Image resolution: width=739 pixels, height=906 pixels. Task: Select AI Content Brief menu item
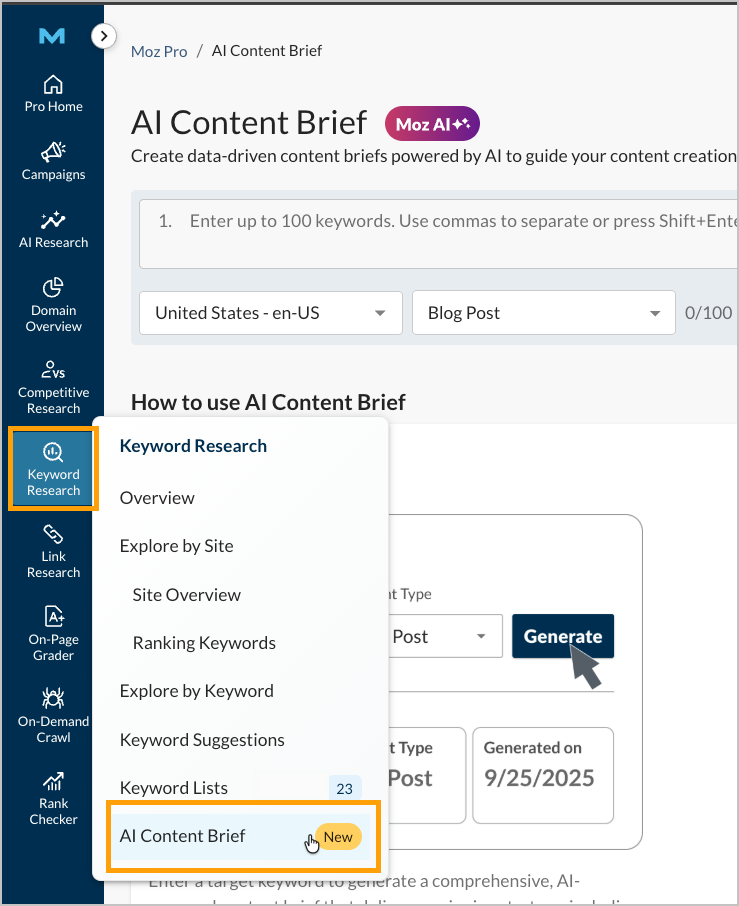coord(240,836)
